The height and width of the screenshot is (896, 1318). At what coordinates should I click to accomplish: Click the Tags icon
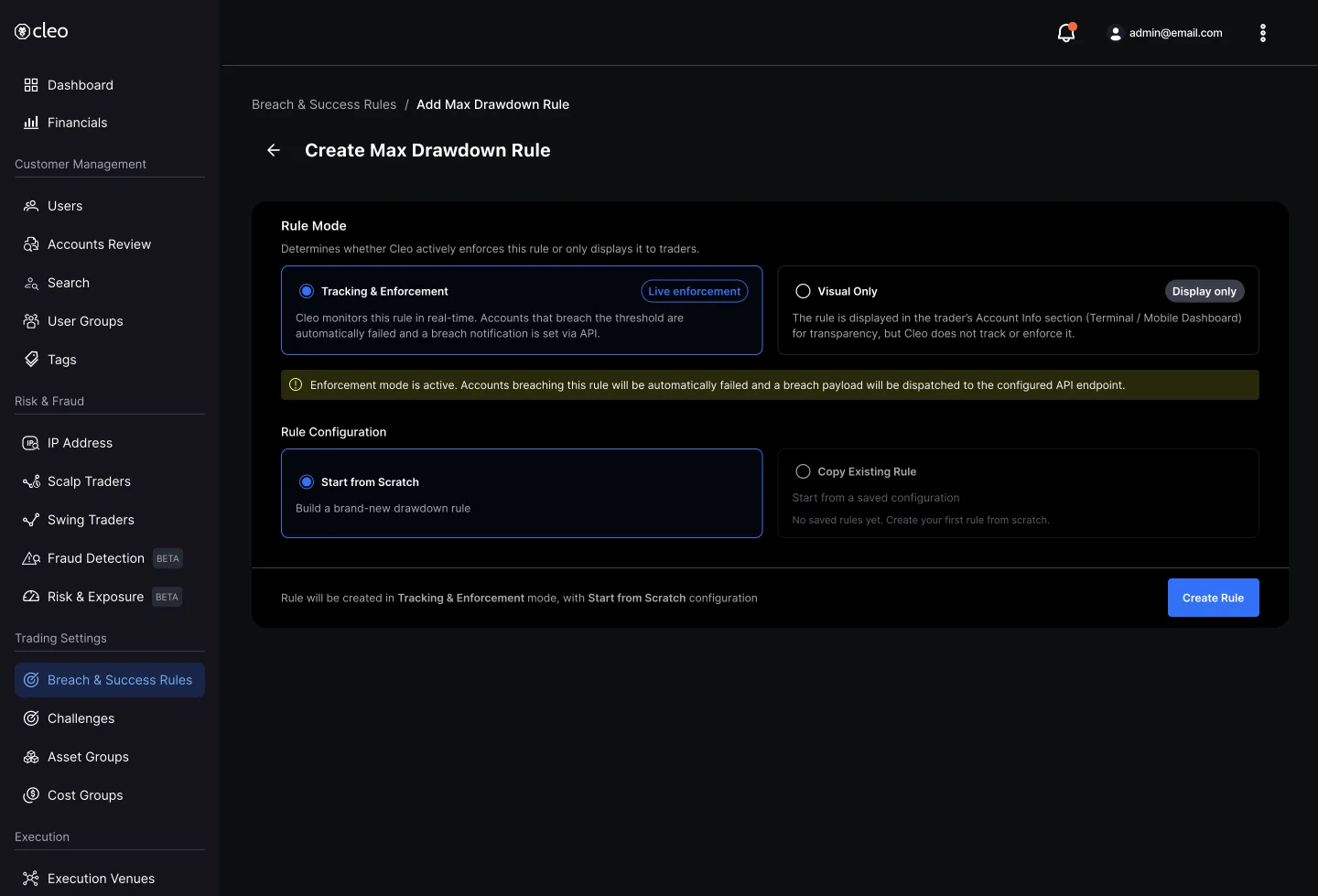click(31, 360)
